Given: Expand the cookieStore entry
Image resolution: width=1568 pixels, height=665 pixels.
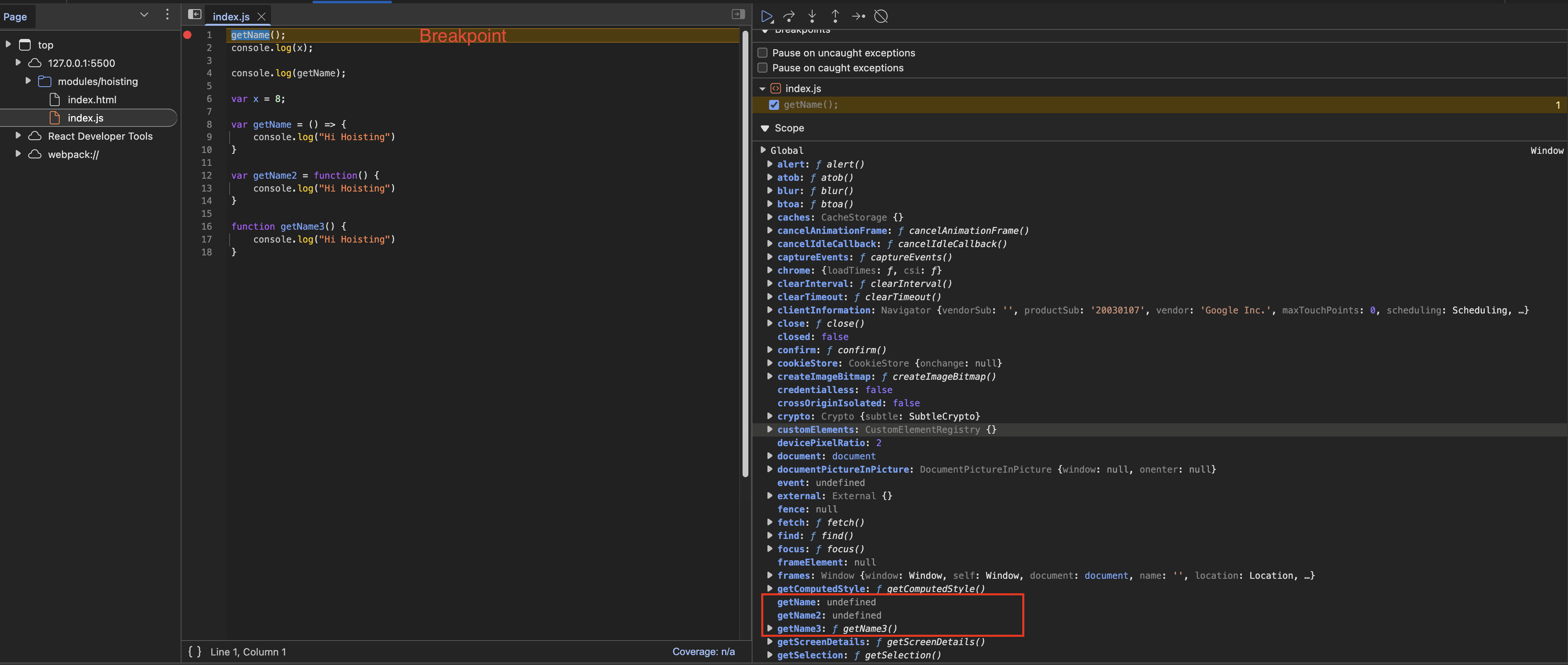Looking at the screenshot, I should pos(770,362).
